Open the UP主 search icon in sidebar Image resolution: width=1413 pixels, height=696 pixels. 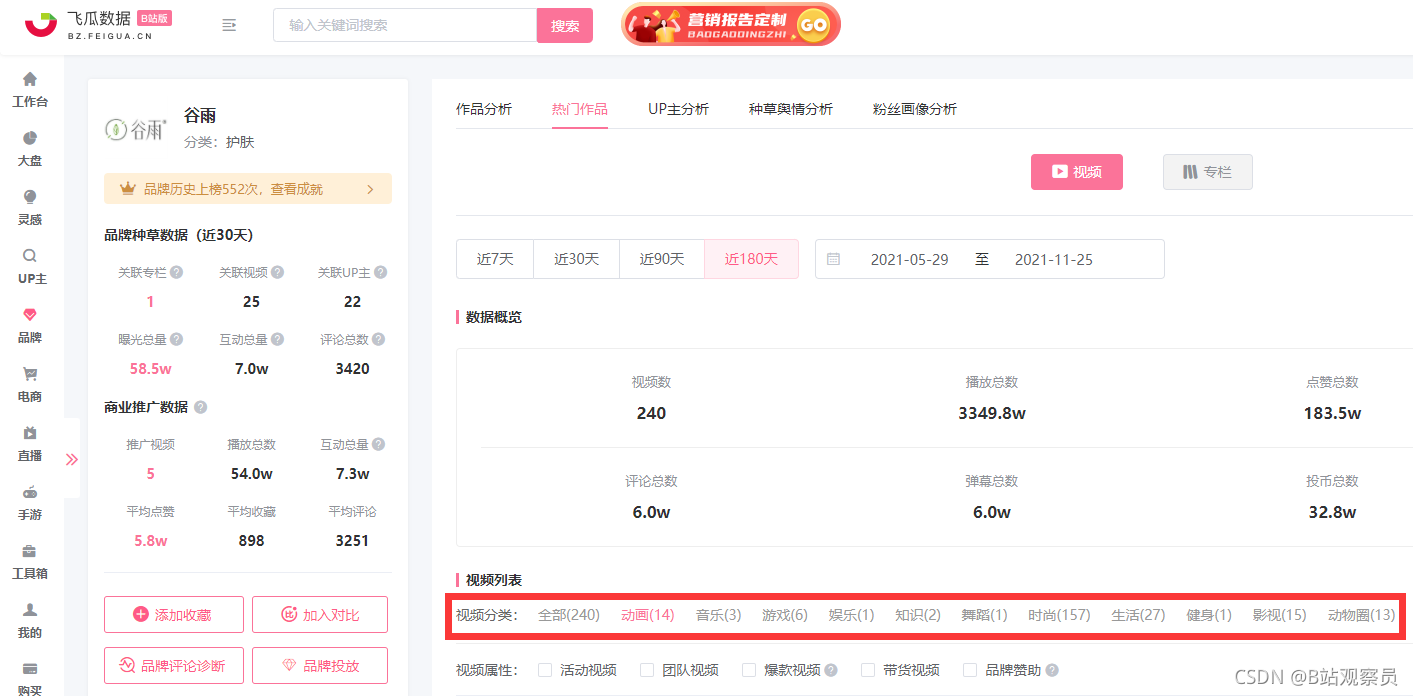tap(30, 256)
